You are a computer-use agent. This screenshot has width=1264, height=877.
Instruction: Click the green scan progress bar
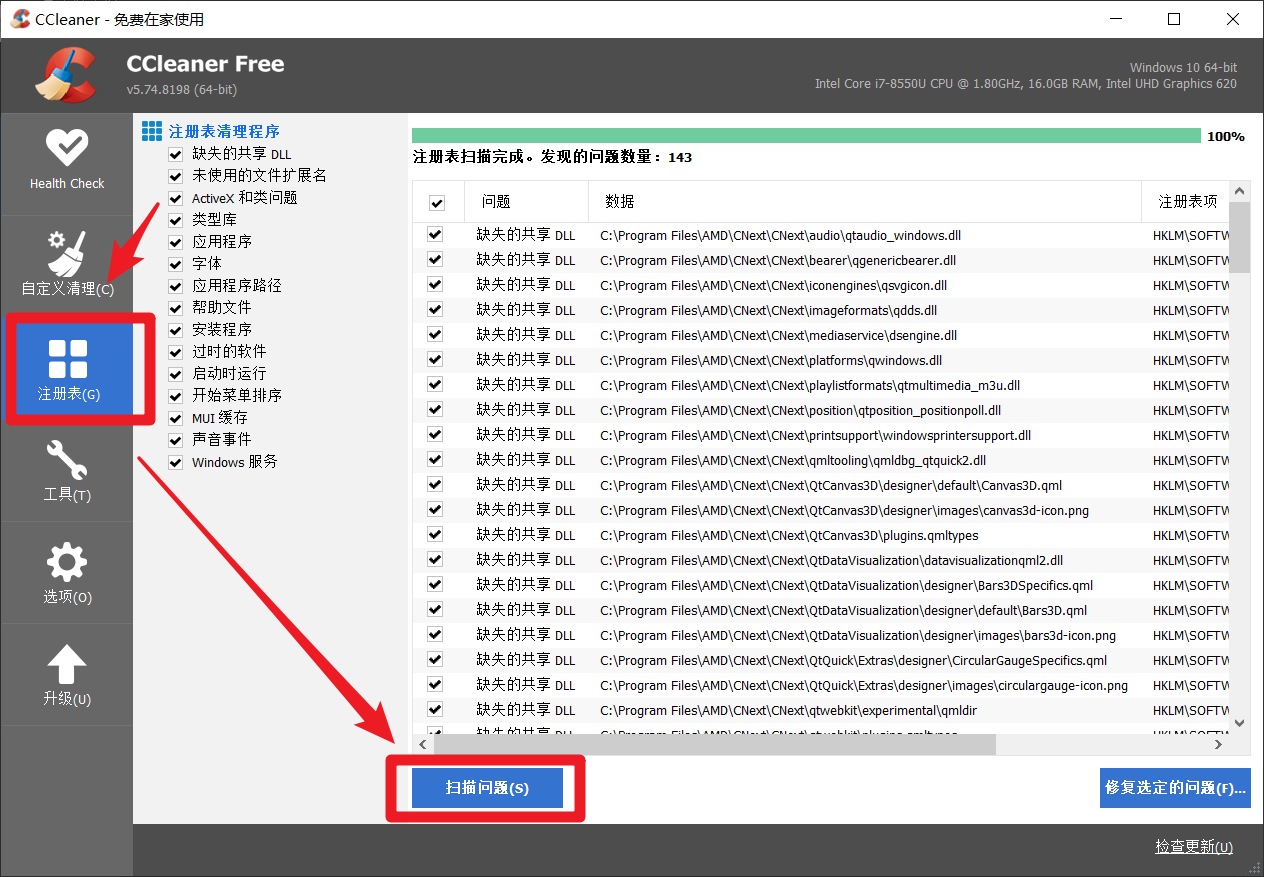point(806,136)
